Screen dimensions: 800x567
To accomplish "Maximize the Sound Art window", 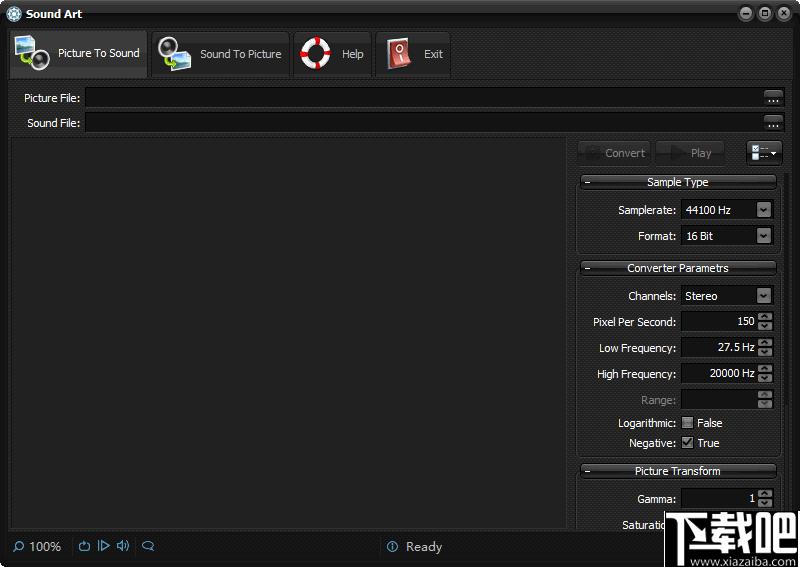I will coord(765,14).
